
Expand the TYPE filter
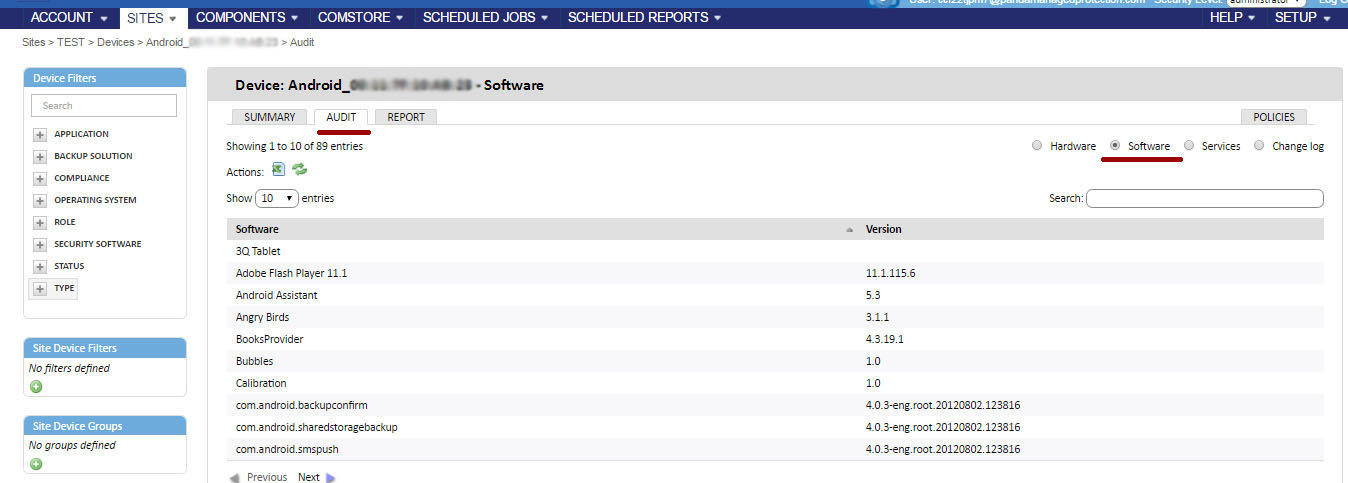[40, 289]
